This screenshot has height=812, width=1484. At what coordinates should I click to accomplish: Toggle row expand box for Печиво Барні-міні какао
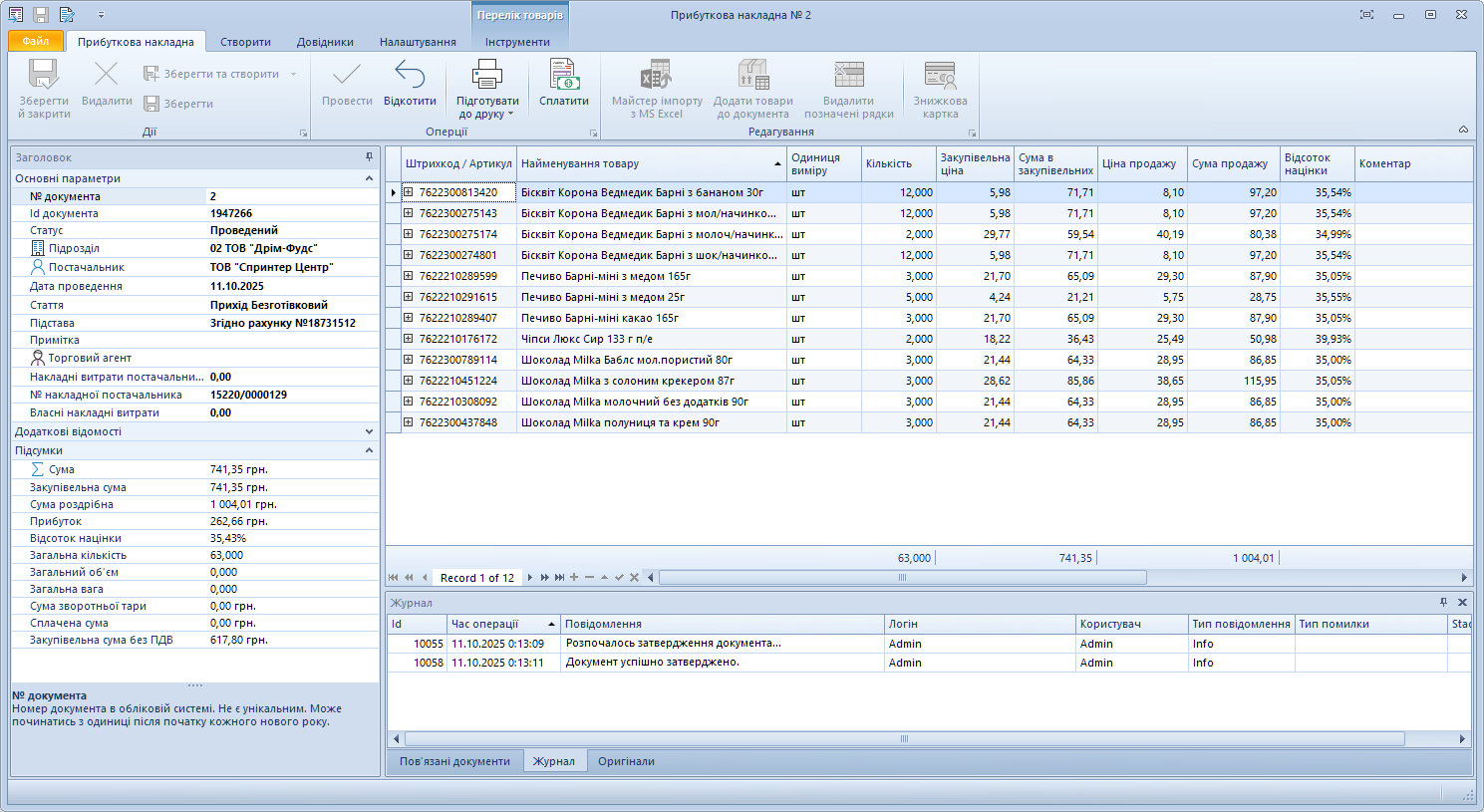[x=408, y=318]
